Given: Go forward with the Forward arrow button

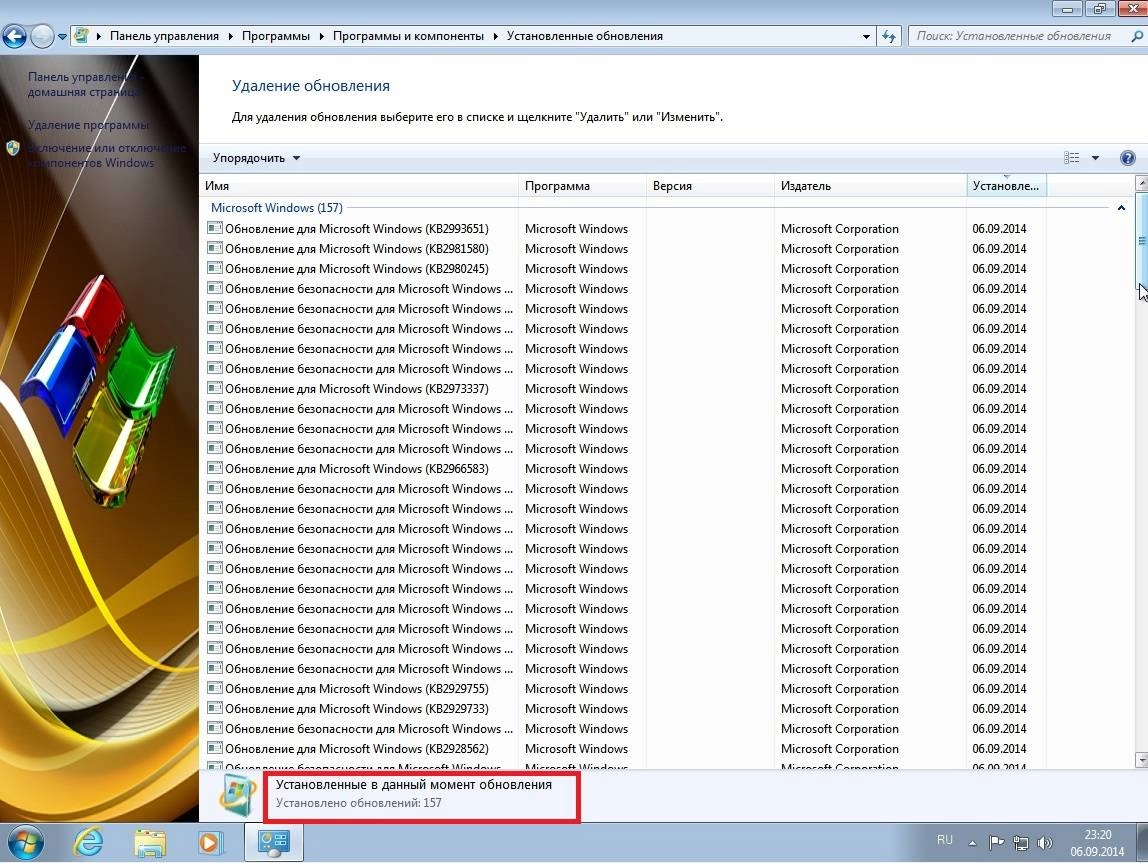Looking at the screenshot, I should pos(42,36).
